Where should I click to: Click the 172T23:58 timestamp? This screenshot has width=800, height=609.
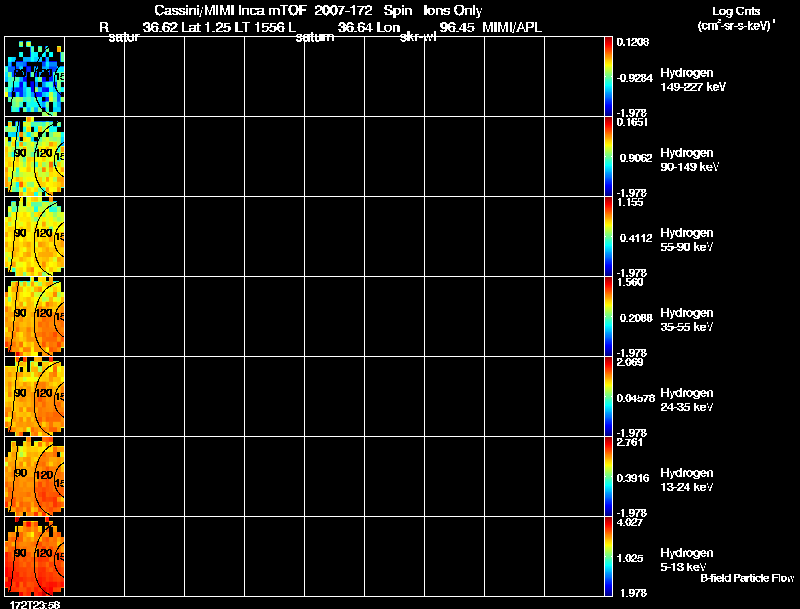coord(35,604)
